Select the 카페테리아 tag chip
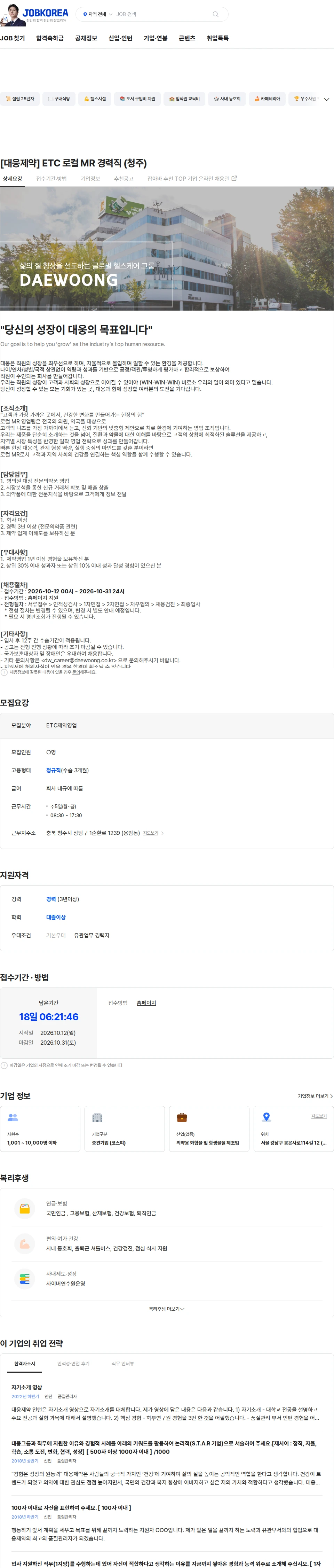The width and height of the screenshot is (334, 1568). [x=267, y=99]
